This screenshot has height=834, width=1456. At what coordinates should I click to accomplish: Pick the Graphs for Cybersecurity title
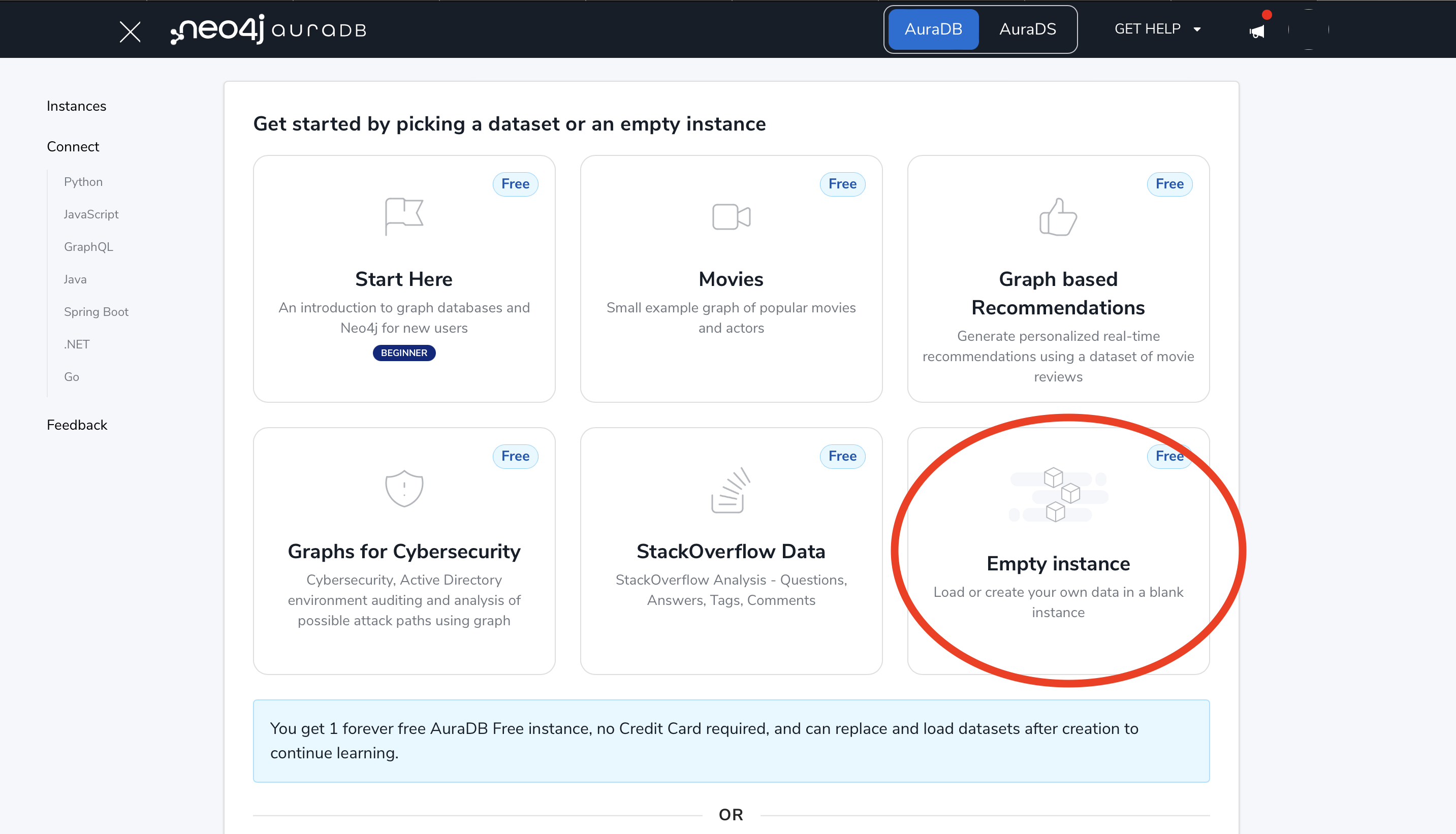(404, 551)
